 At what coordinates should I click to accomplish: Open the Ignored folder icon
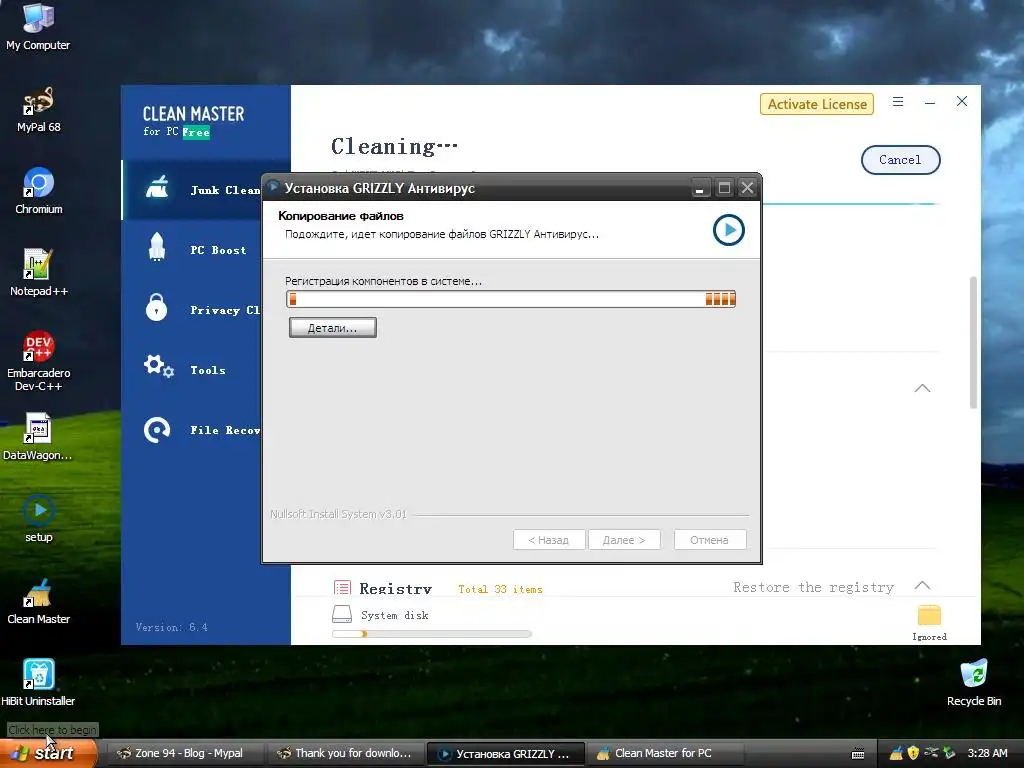[929, 616]
